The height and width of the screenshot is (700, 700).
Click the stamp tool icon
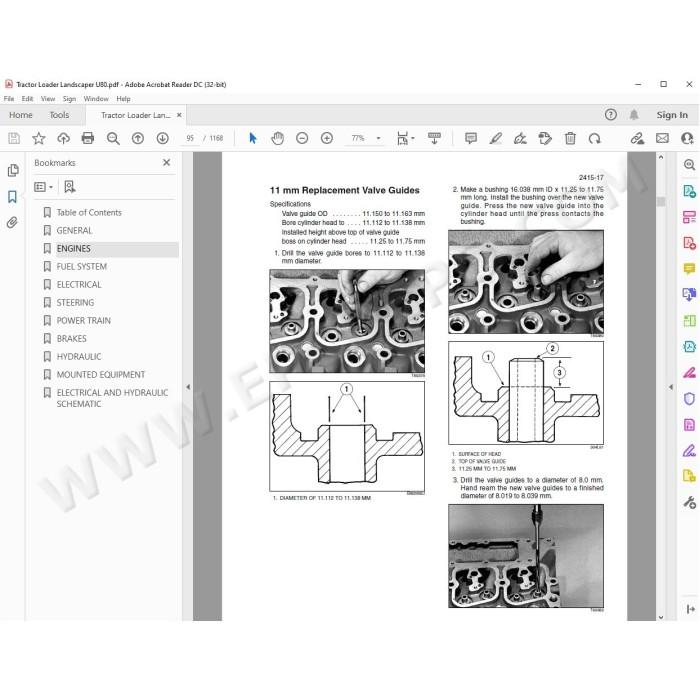pyautogui.click(x=545, y=138)
